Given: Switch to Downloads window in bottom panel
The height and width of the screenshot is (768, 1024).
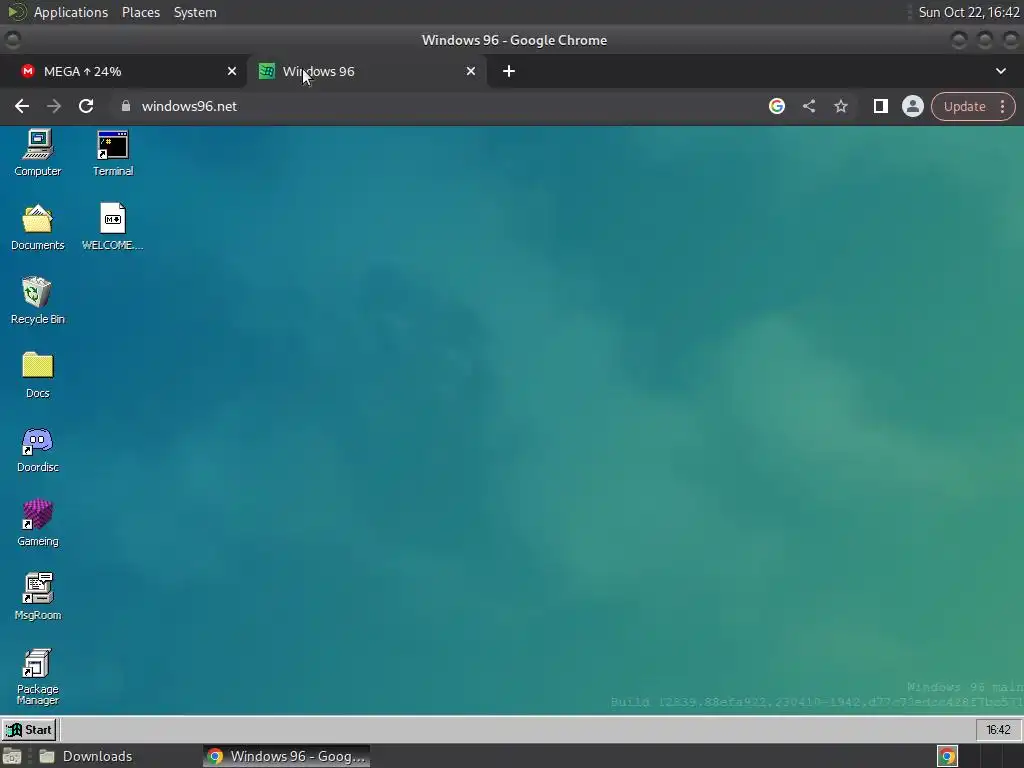Looking at the screenshot, I should click(x=86, y=756).
